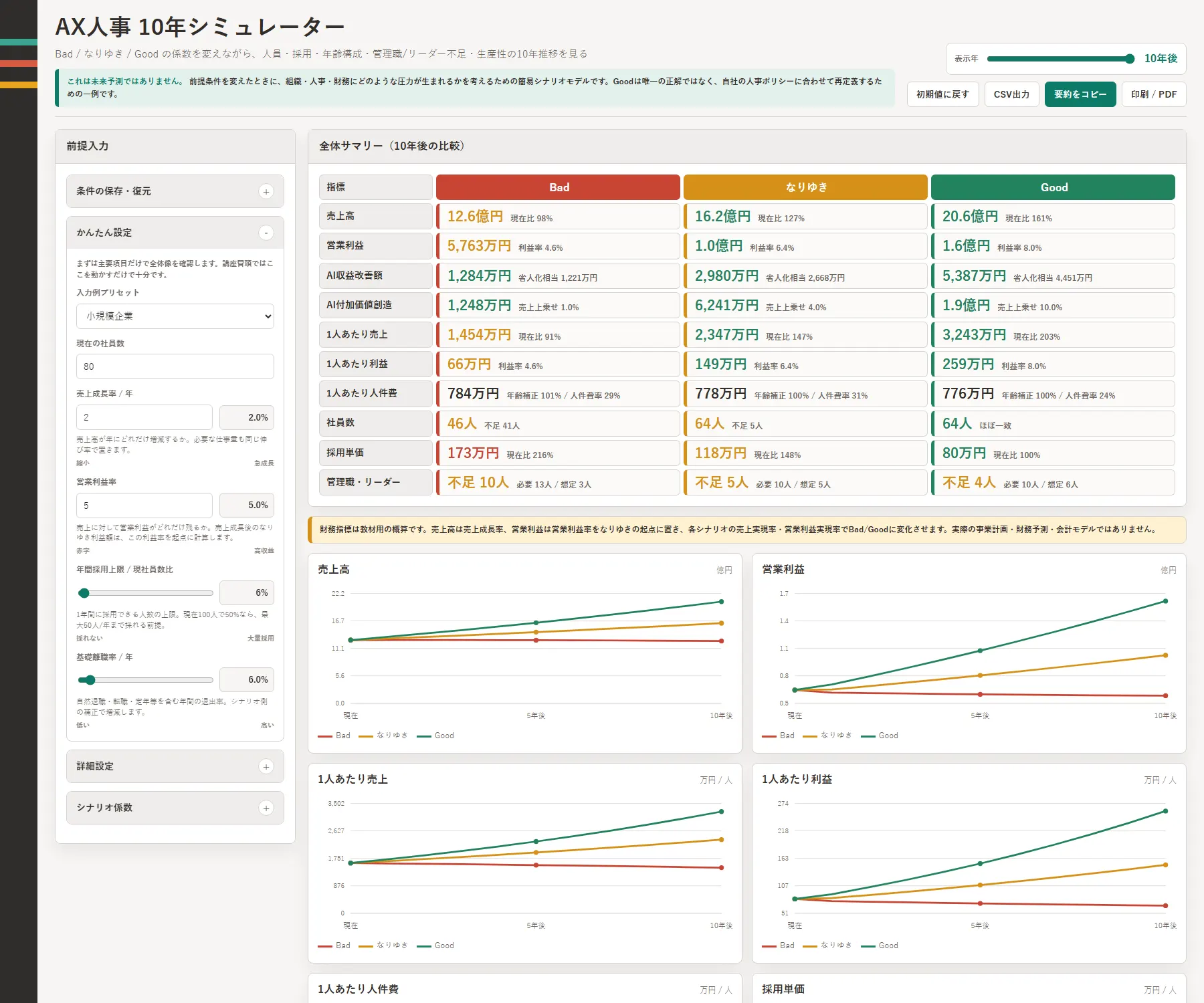The height and width of the screenshot is (1003, 1204).
Task: Expand the 条件の保存・復元 section plus icon
Action: [x=266, y=192]
